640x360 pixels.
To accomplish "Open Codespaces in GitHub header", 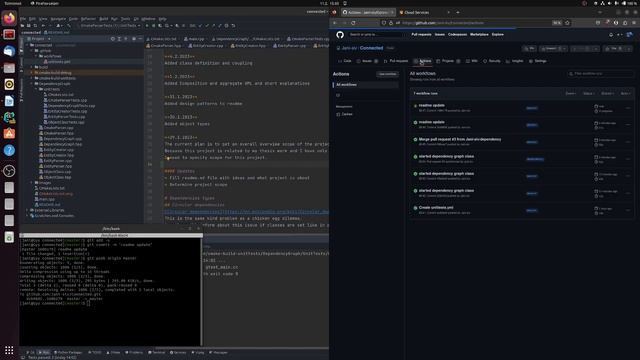I will 457,35.
